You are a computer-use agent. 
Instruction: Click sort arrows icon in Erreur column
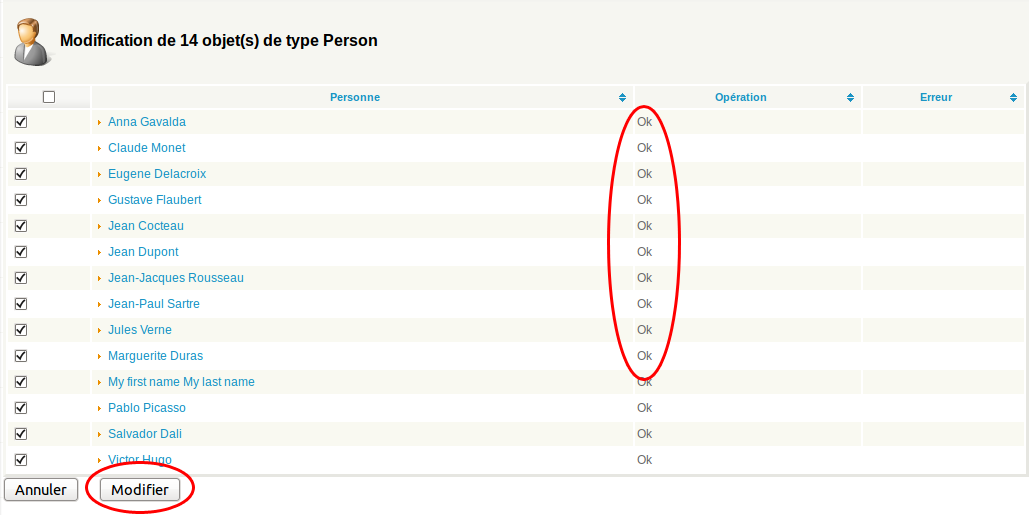(x=1013, y=98)
